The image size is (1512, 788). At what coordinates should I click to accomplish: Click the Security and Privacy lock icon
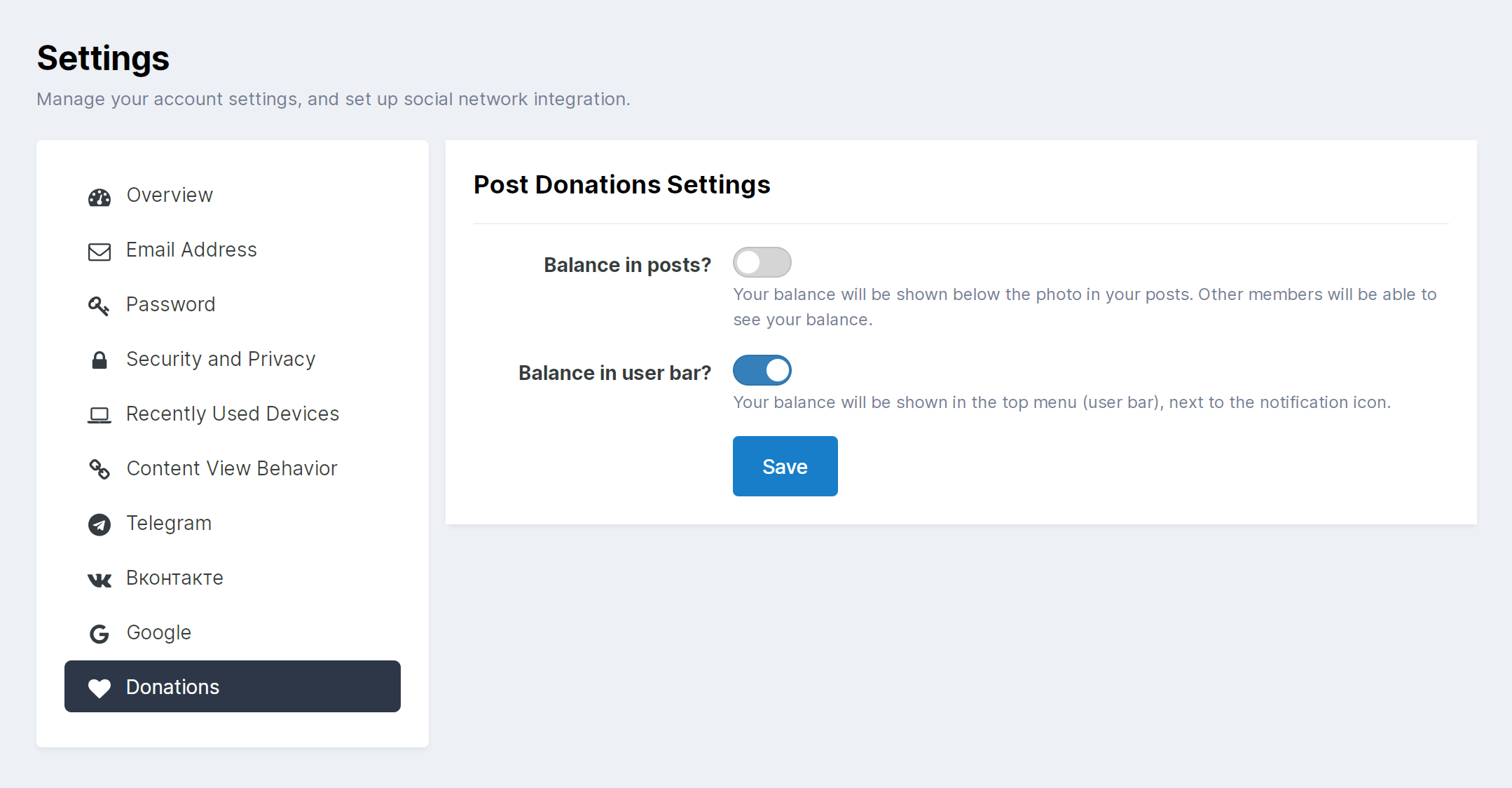[99, 360]
